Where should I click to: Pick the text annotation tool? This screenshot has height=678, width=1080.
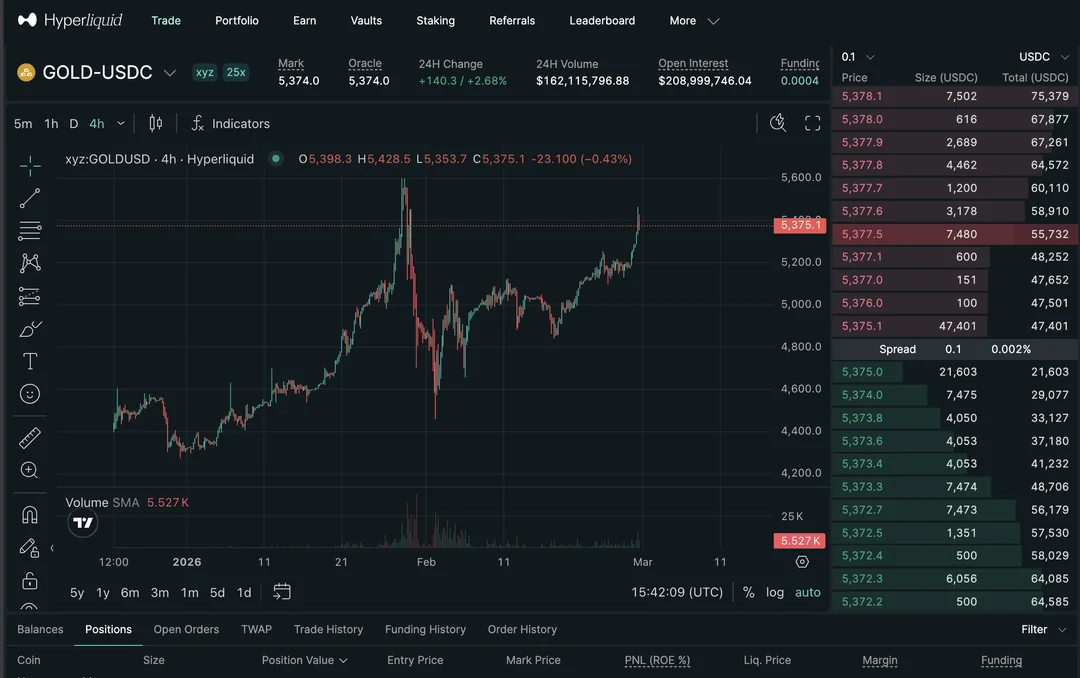[x=30, y=361]
